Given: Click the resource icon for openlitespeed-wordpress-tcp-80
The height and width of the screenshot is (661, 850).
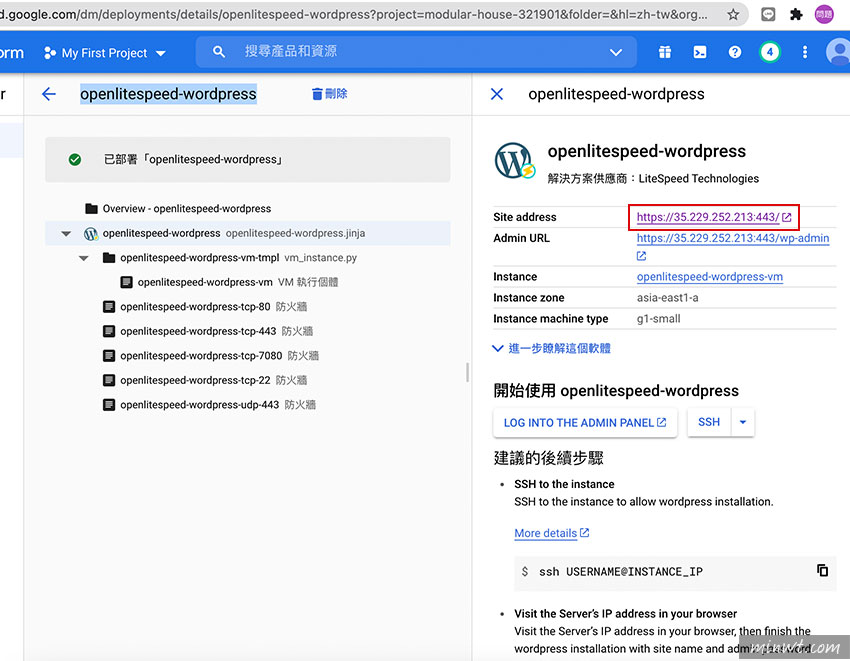Looking at the screenshot, I should click(109, 307).
